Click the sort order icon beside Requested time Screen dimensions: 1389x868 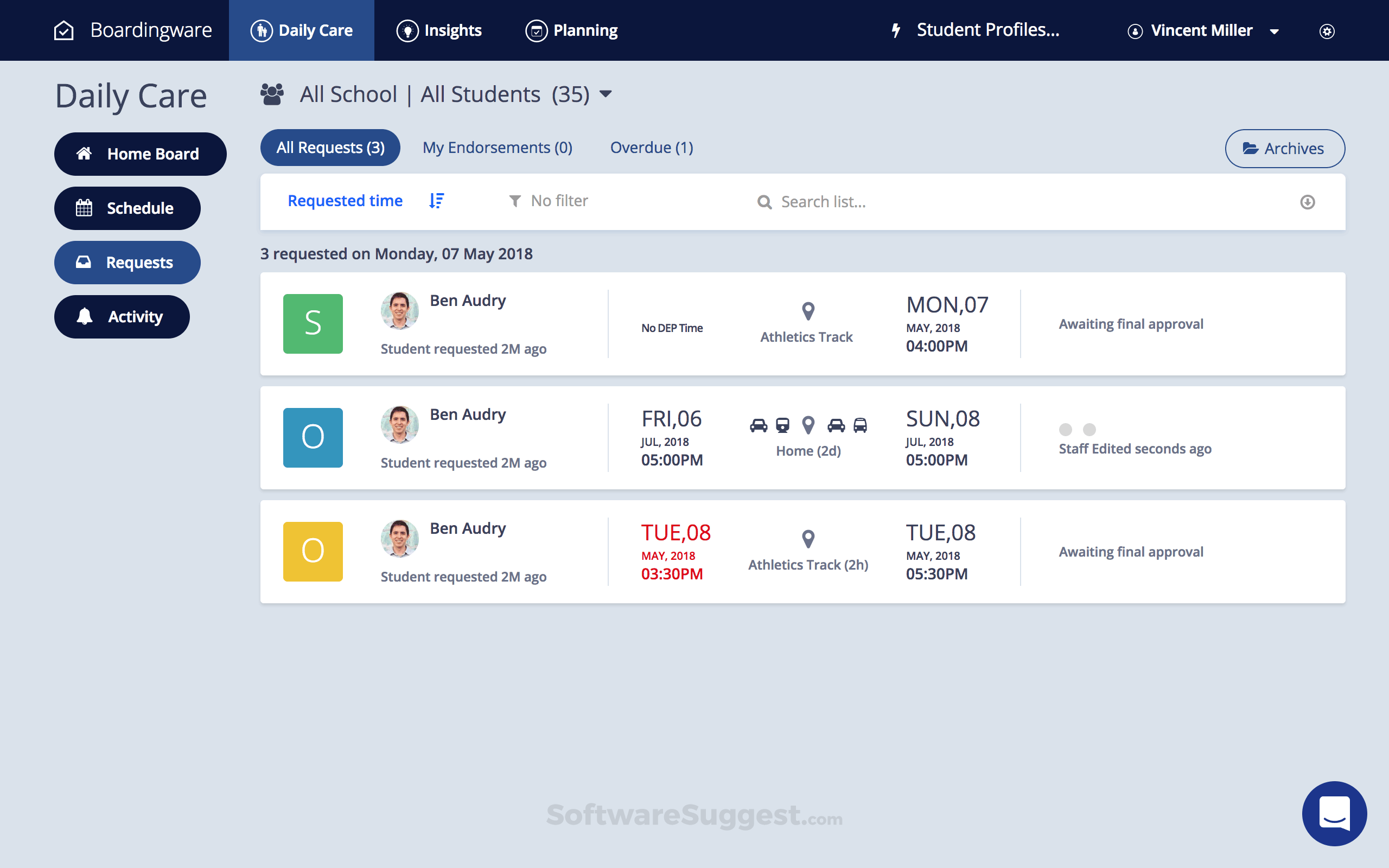[x=436, y=201]
